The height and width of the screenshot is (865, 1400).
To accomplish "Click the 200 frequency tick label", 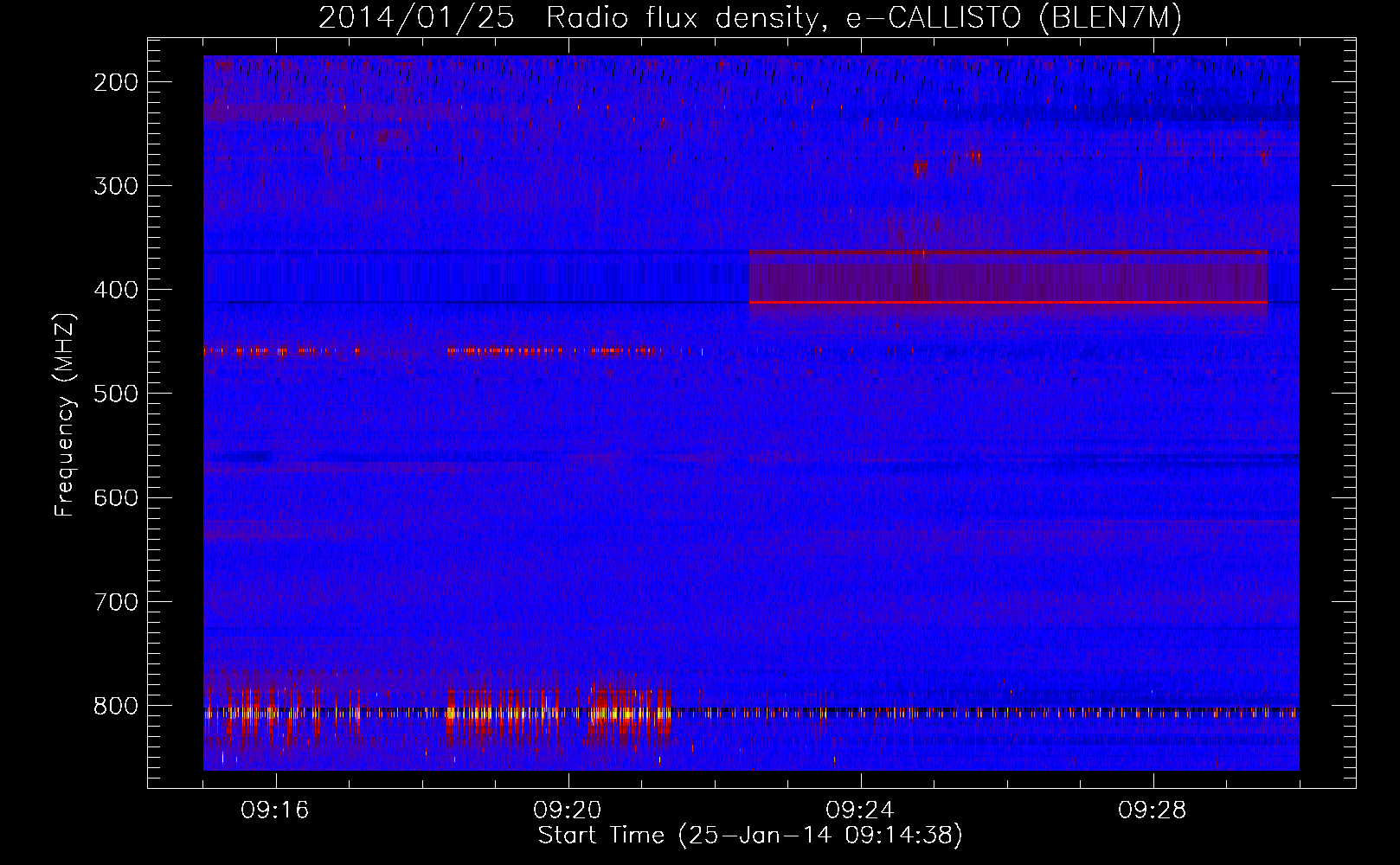I will tap(116, 82).
